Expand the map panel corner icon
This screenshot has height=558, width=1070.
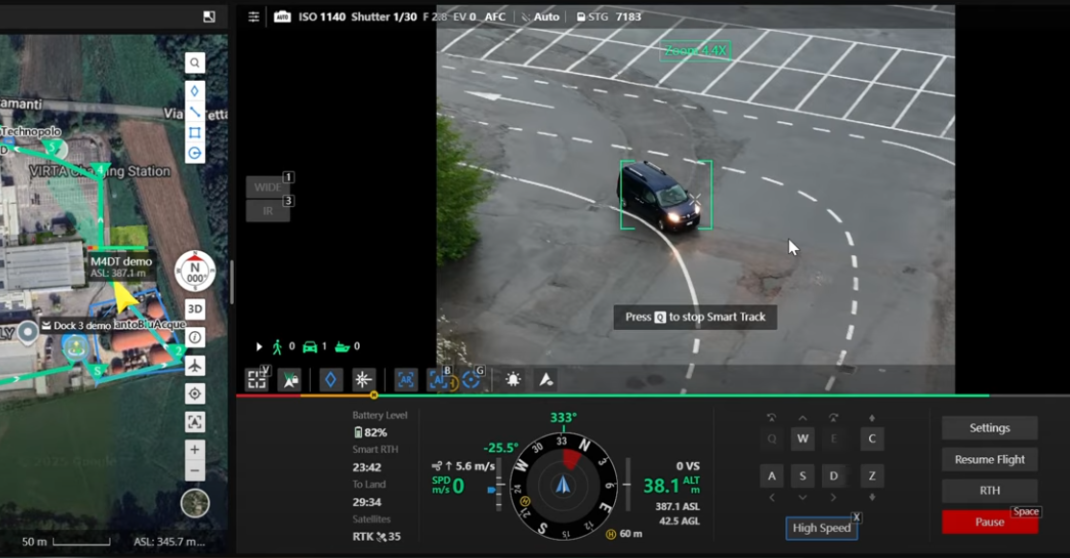pos(209,17)
